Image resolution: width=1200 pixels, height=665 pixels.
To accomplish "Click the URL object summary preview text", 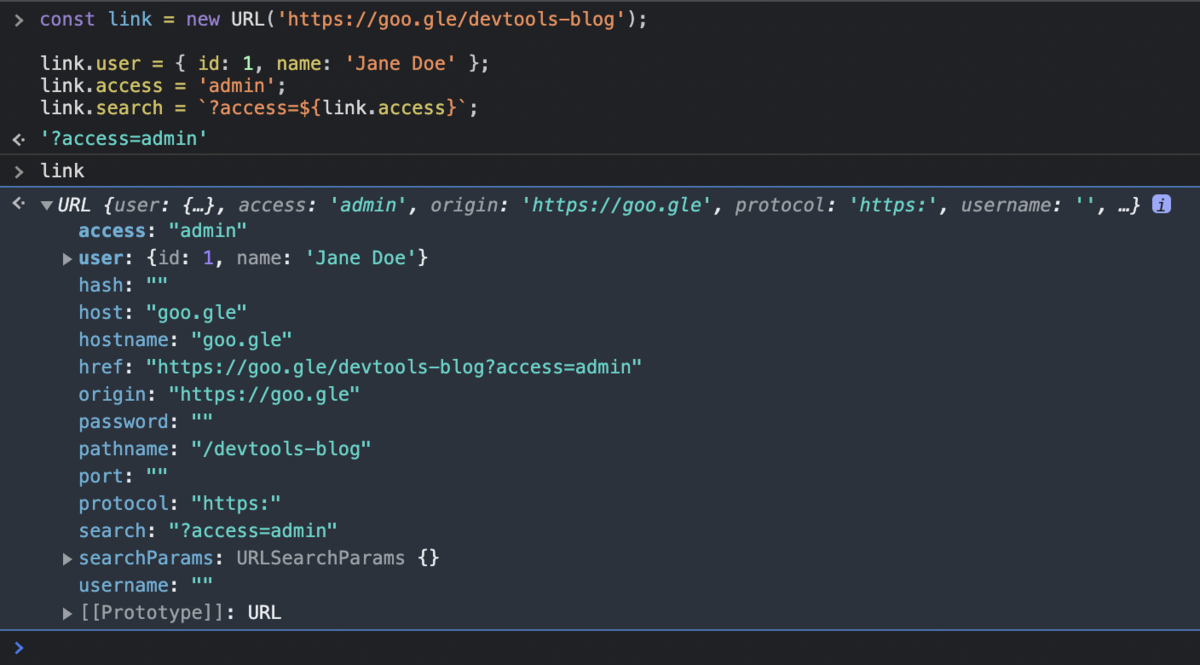I will tap(599, 206).
